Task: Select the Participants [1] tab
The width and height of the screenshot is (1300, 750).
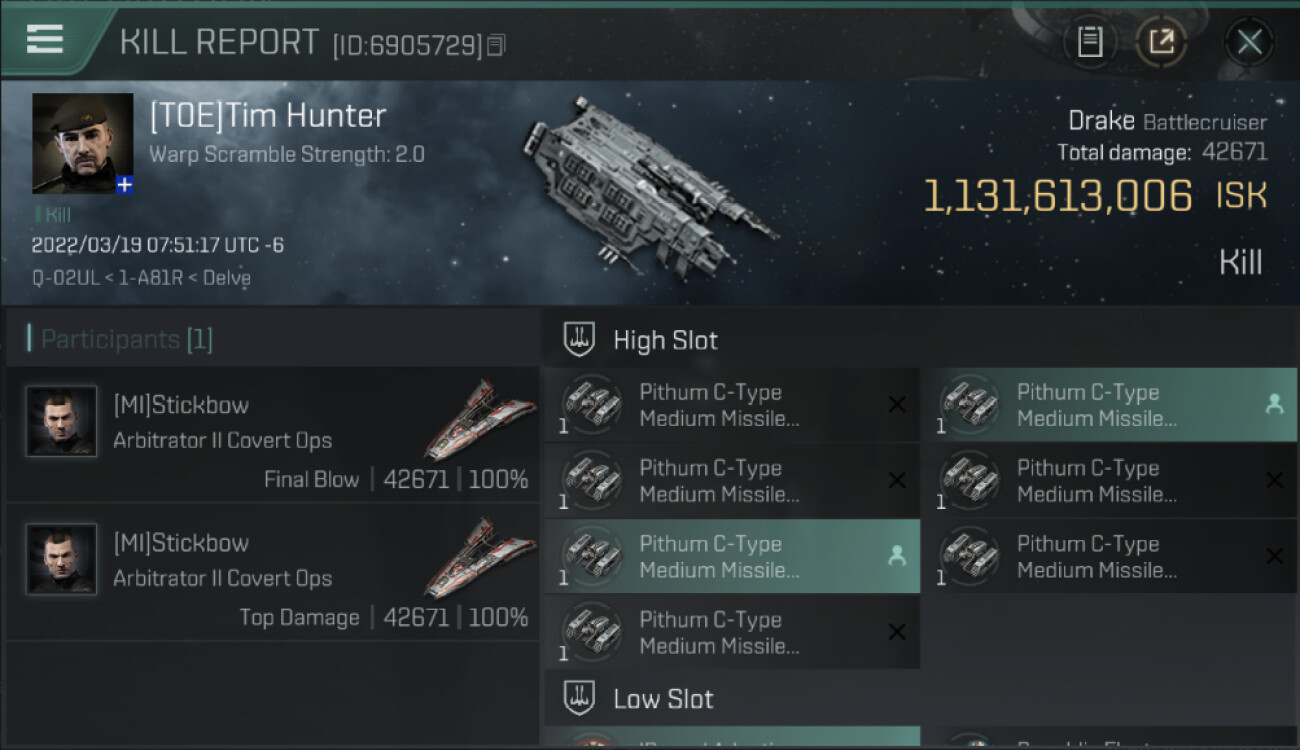Action: pos(120,340)
